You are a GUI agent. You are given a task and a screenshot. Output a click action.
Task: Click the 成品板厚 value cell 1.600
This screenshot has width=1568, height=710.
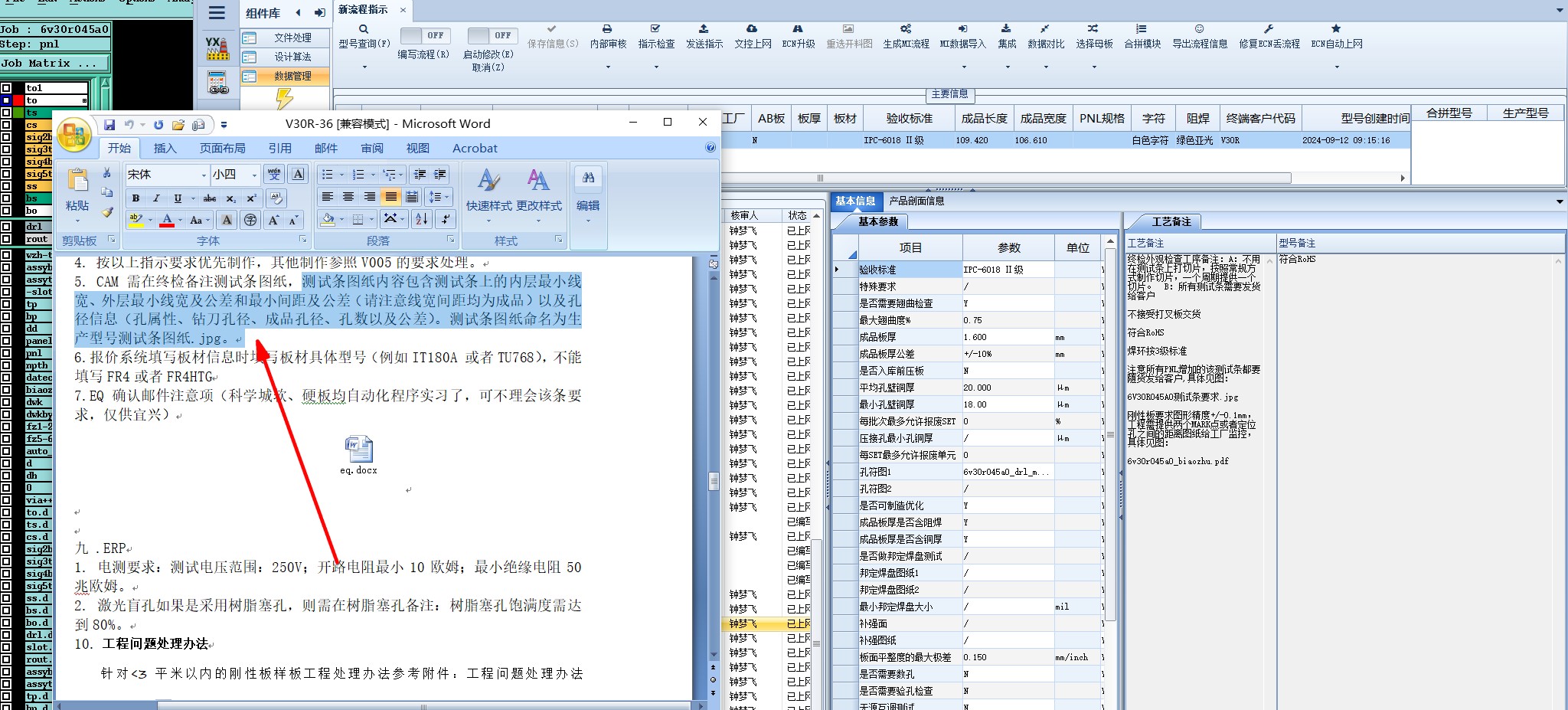[x=1008, y=337]
